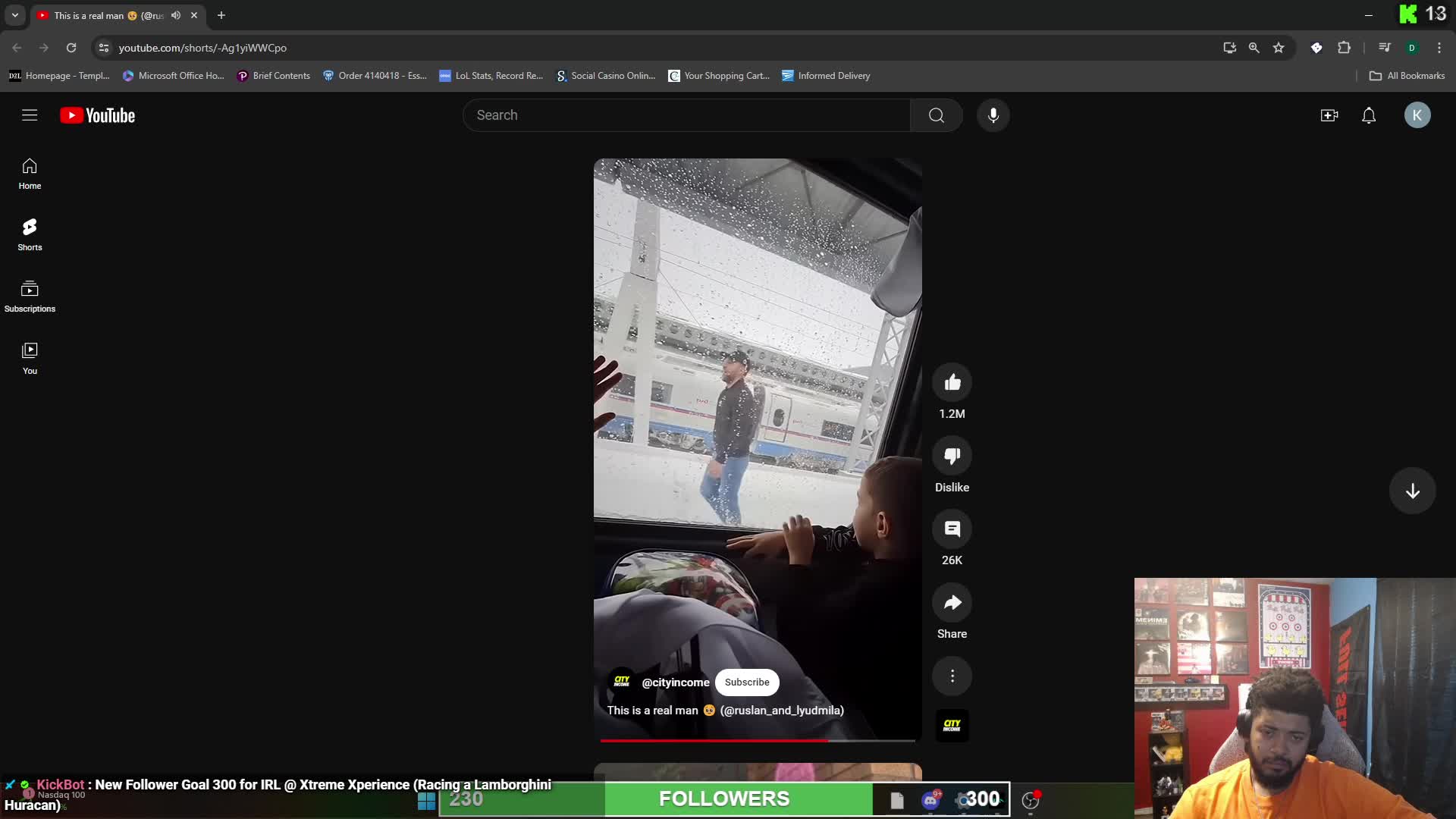Click the search magnifier button
The image size is (1456, 819).
(937, 115)
